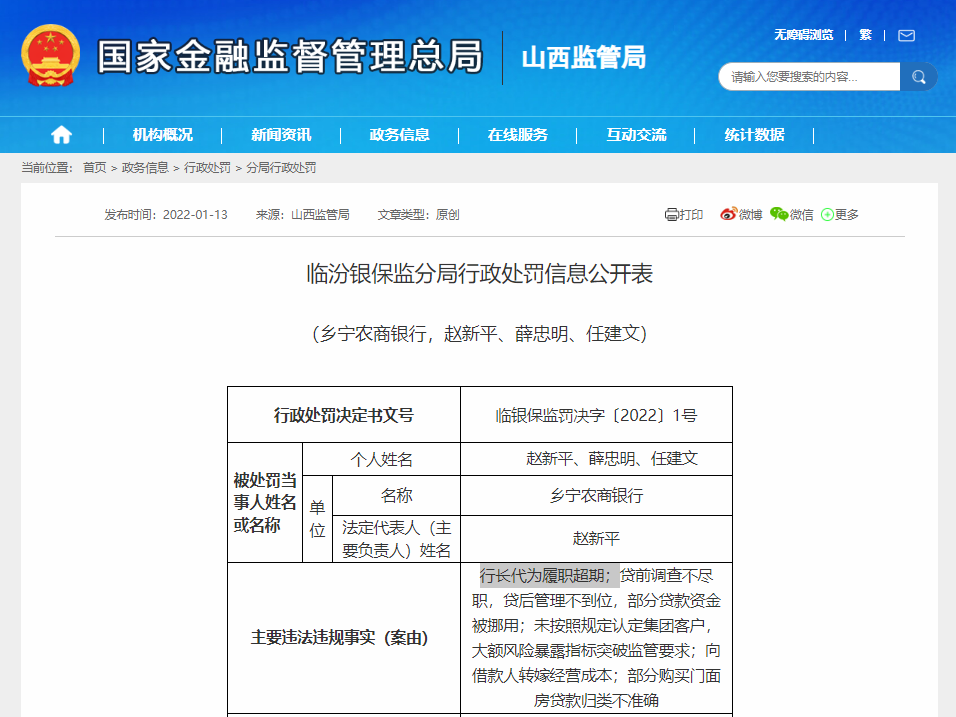The height and width of the screenshot is (717, 956).
Task: Click the 文章类型：原创 text
Action: (x=418, y=215)
